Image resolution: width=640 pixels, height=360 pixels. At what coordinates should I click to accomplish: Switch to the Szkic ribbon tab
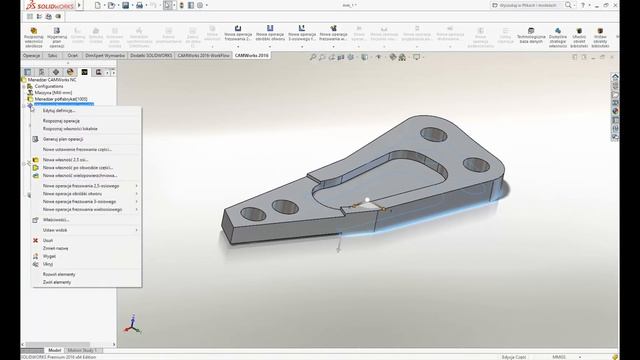53,56
